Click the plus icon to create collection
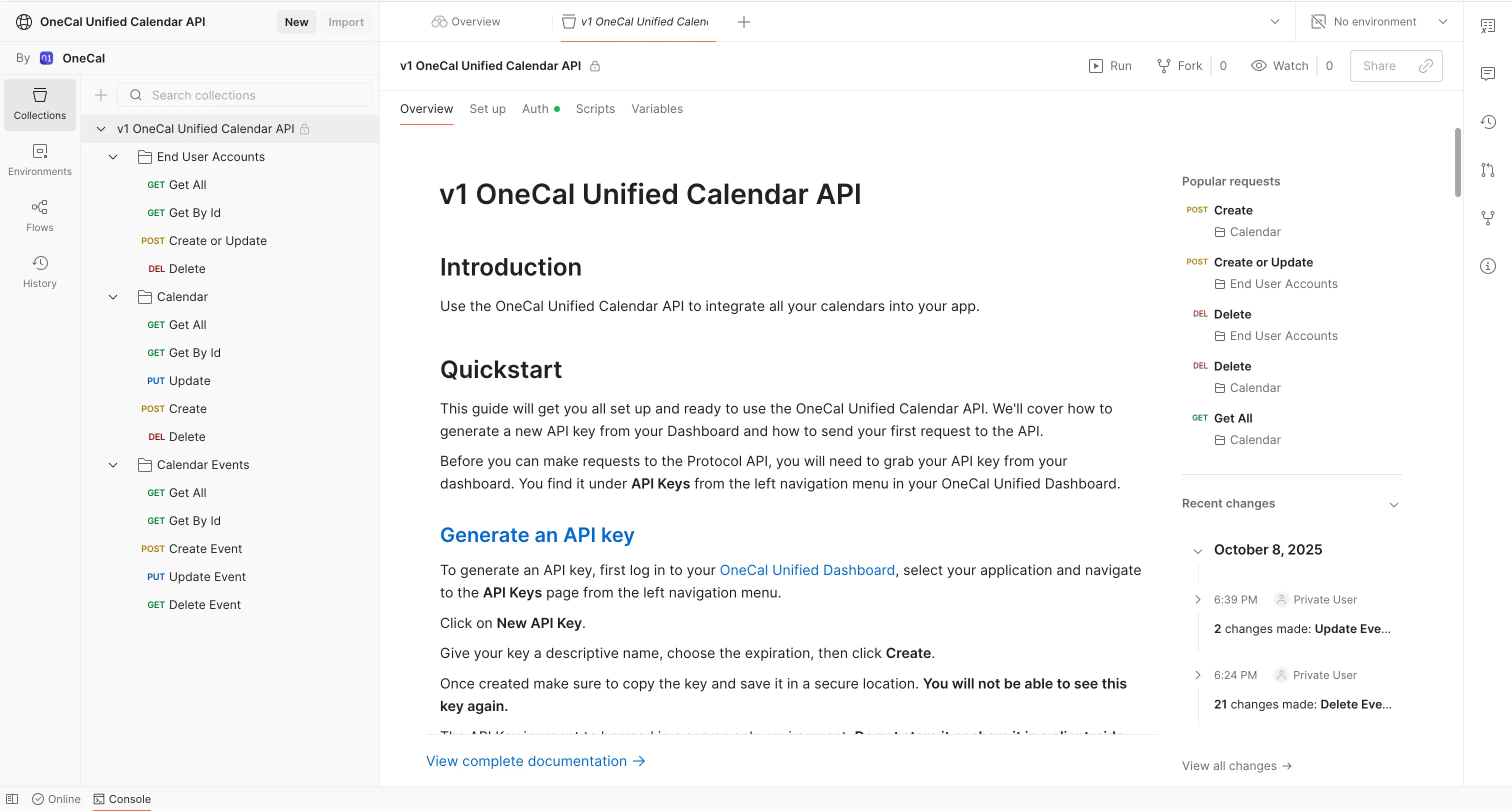Screen dimensions: 1512x811 [101, 95]
